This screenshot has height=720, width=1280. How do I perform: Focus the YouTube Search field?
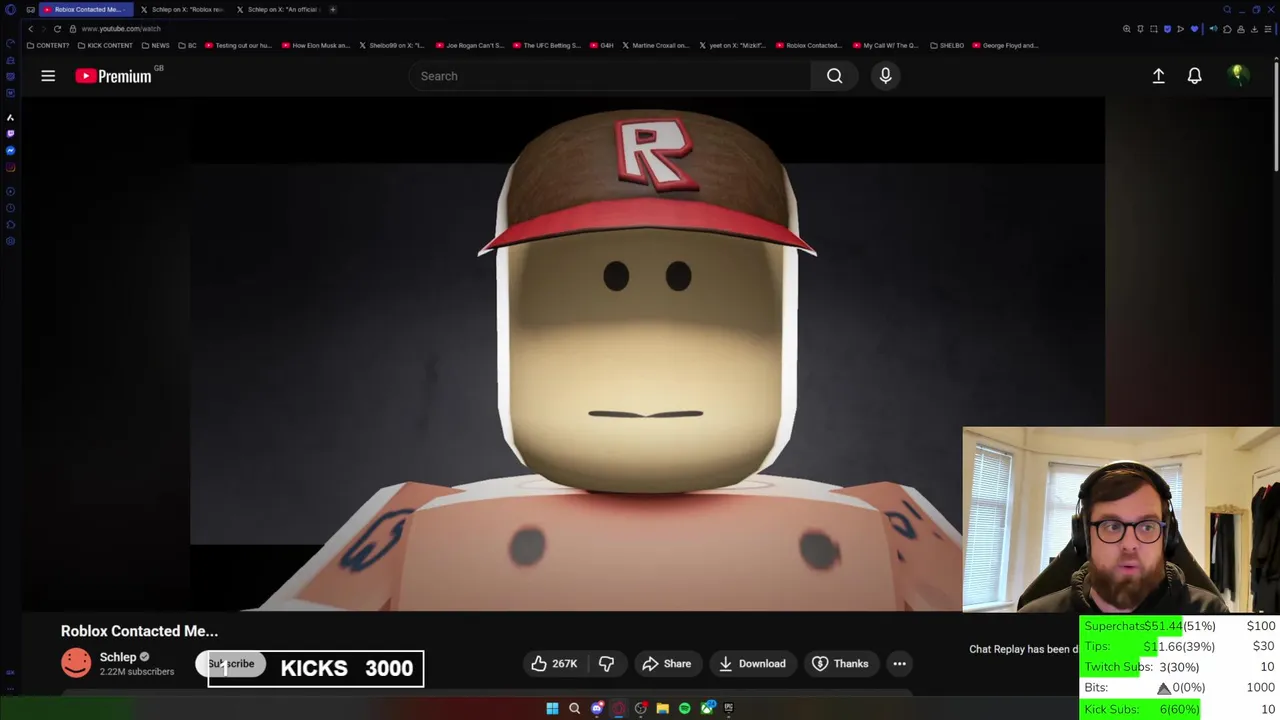(610, 76)
